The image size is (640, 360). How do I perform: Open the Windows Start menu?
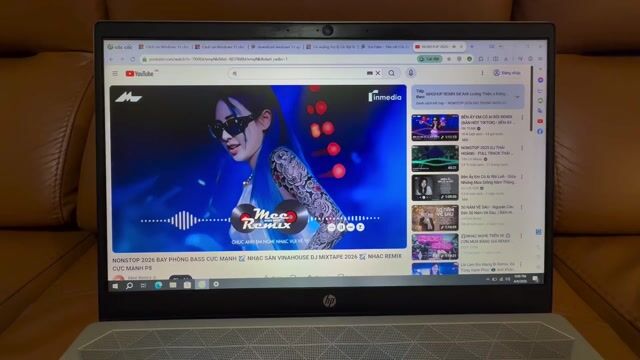[x=115, y=286]
